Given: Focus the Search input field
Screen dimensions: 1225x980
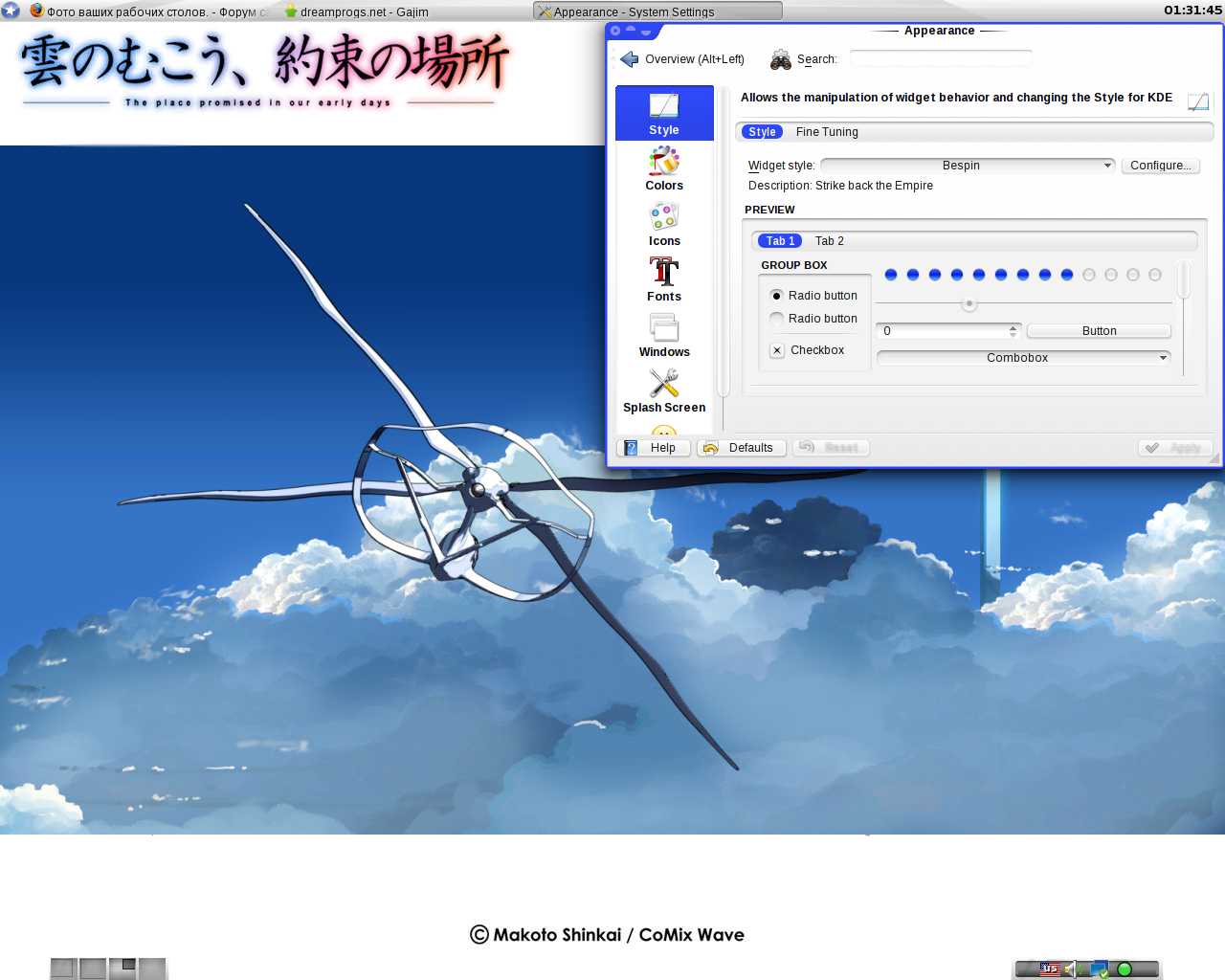Looking at the screenshot, I should [x=941, y=59].
